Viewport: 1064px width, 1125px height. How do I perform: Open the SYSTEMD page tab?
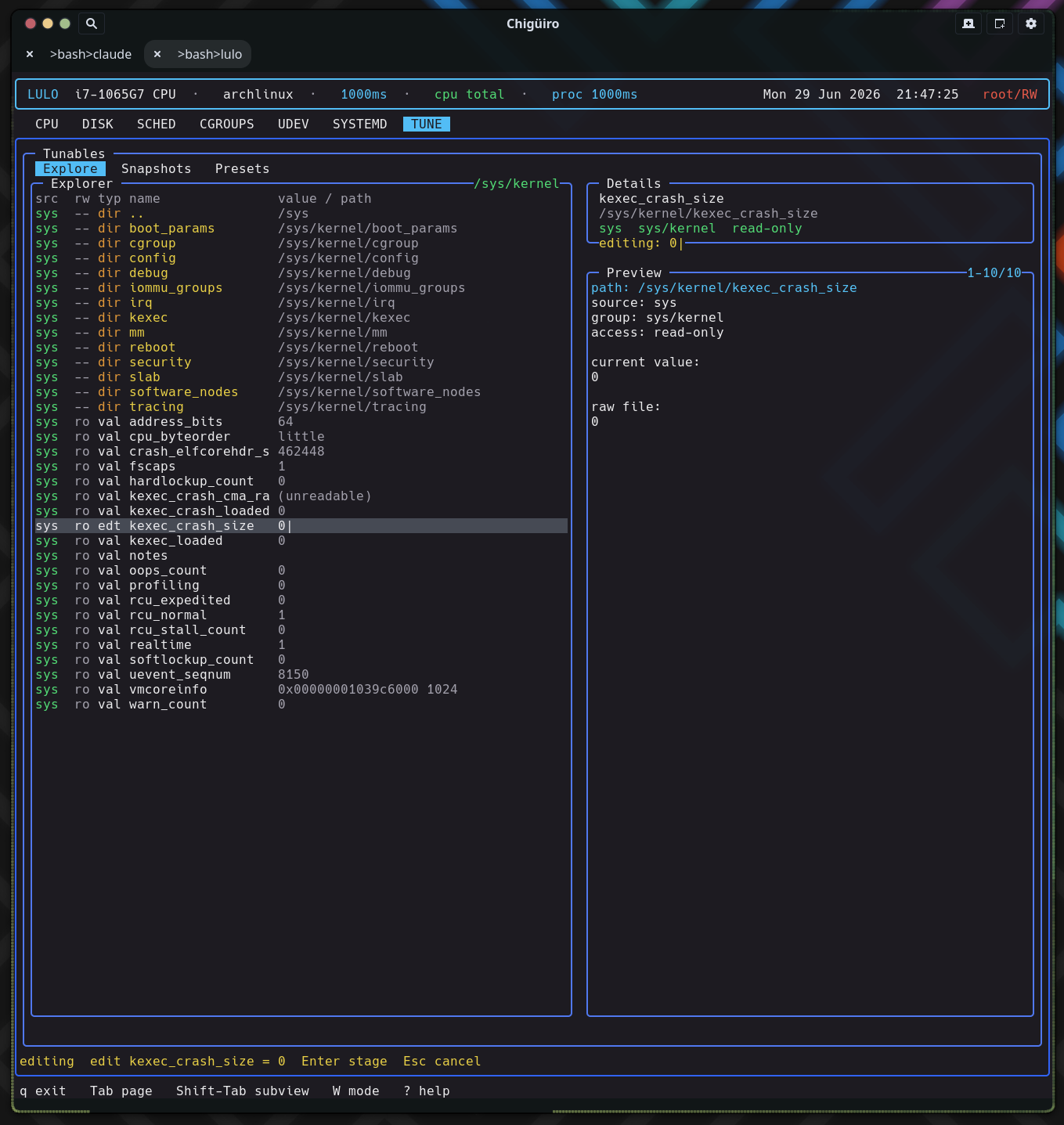(x=360, y=124)
